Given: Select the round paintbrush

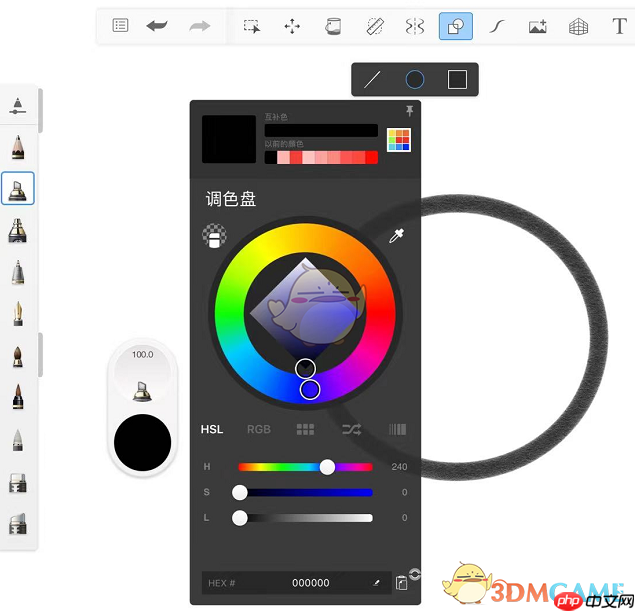Looking at the screenshot, I should point(18,356).
